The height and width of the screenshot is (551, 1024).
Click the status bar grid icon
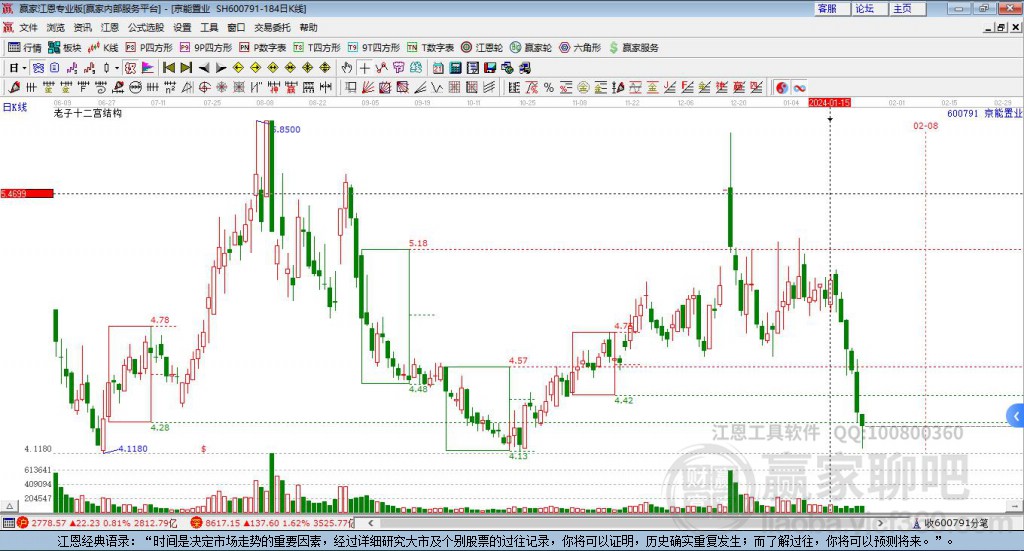(x=8, y=523)
